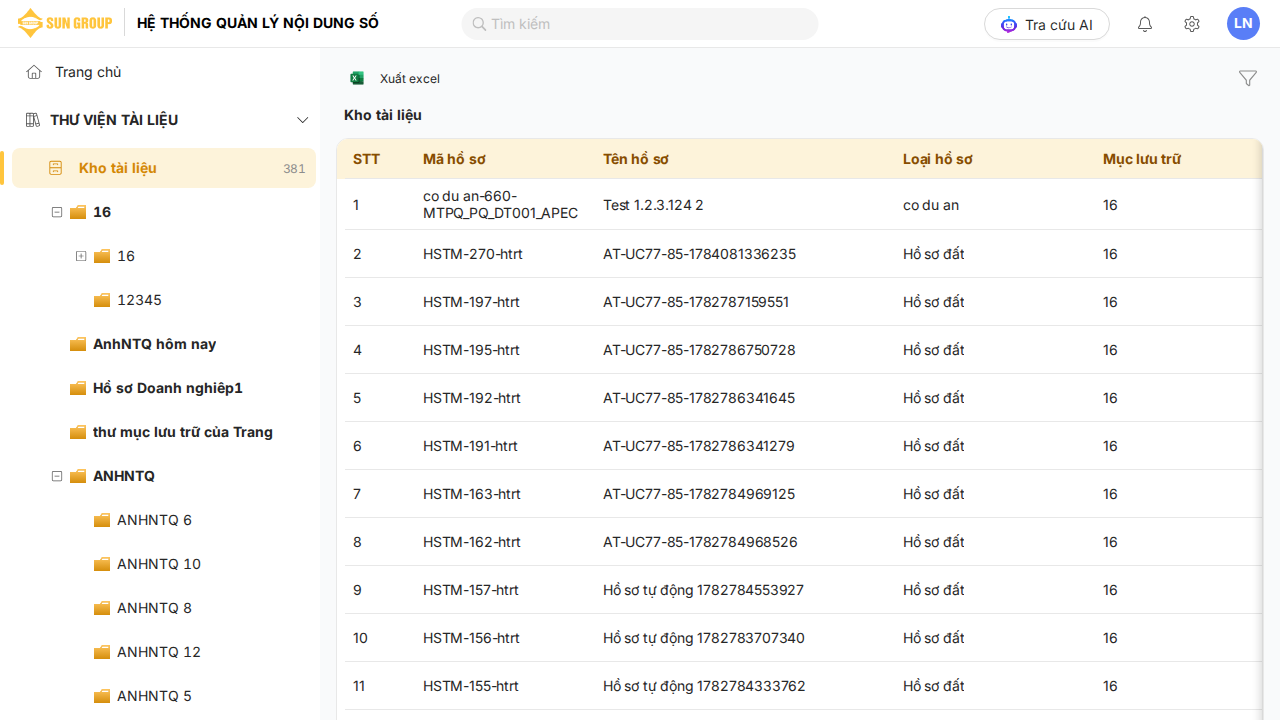
Task: Click the AI robot icon
Action: pyautogui.click(x=1009, y=24)
